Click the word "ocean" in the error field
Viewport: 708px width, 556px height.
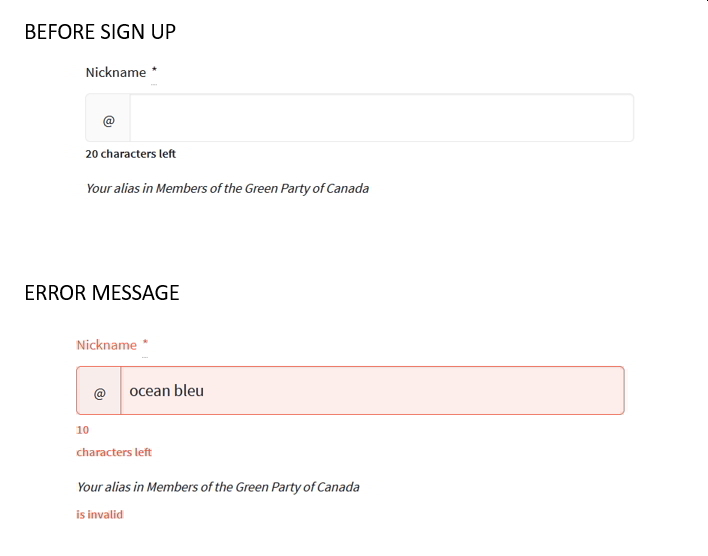click(x=149, y=391)
